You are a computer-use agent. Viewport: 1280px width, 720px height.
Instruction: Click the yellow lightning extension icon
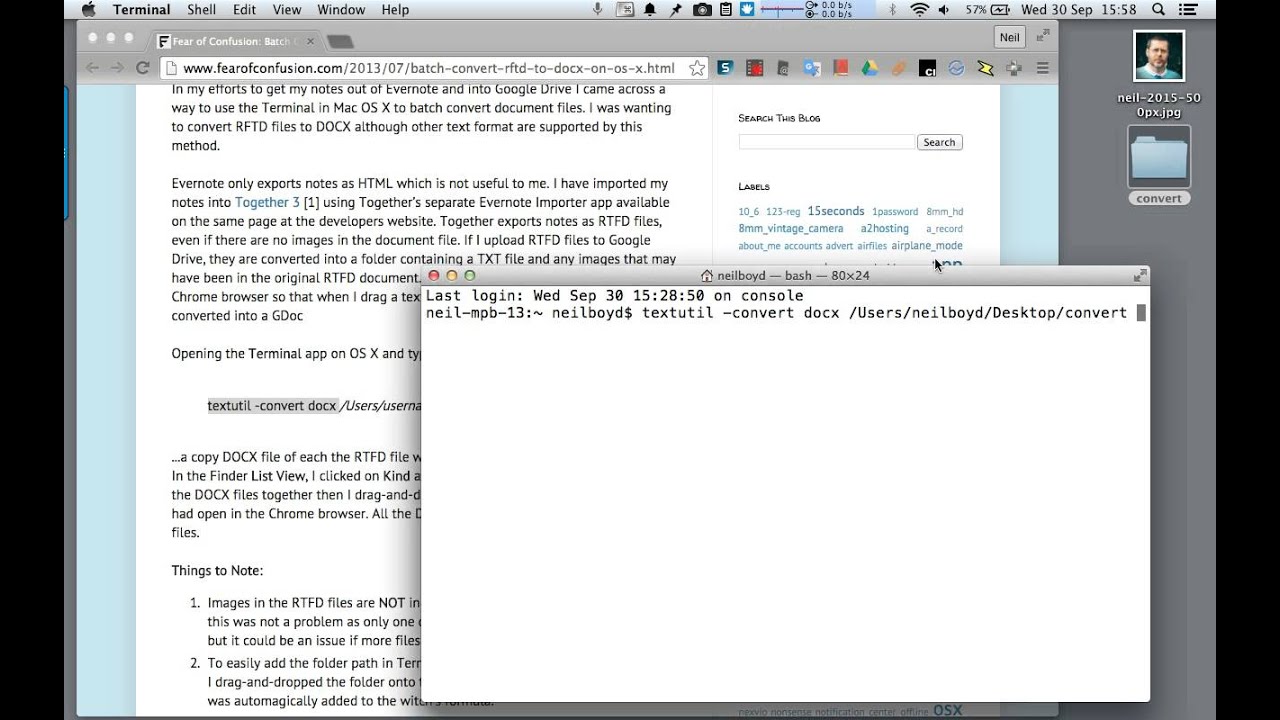(985, 68)
